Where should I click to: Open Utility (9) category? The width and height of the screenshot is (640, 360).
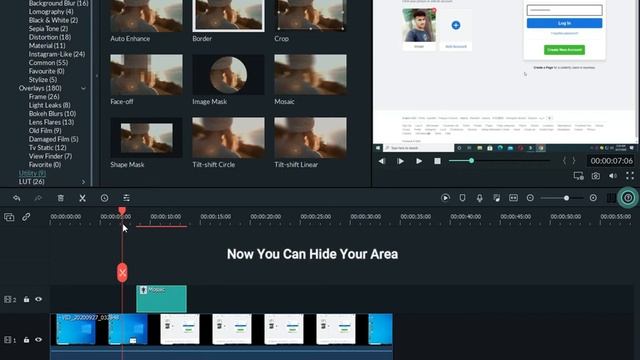tap(32, 173)
